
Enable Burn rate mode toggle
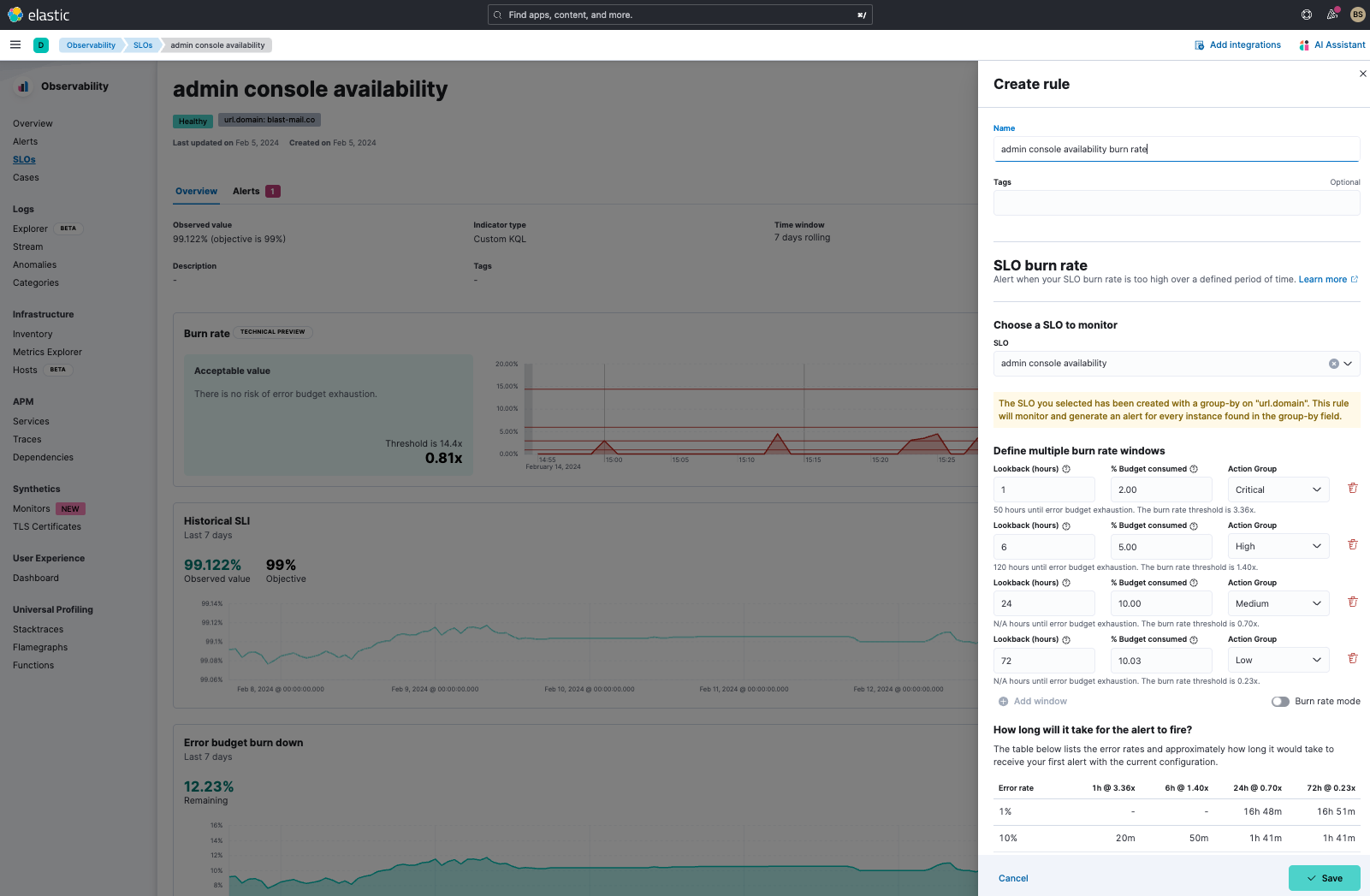pos(1280,702)
